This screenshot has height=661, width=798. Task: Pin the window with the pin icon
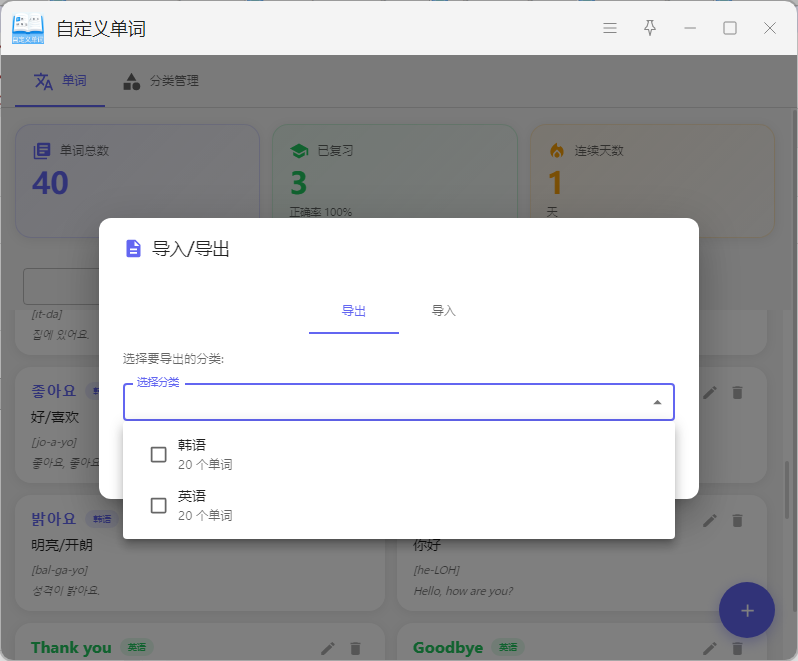click(x=650, y=28)
